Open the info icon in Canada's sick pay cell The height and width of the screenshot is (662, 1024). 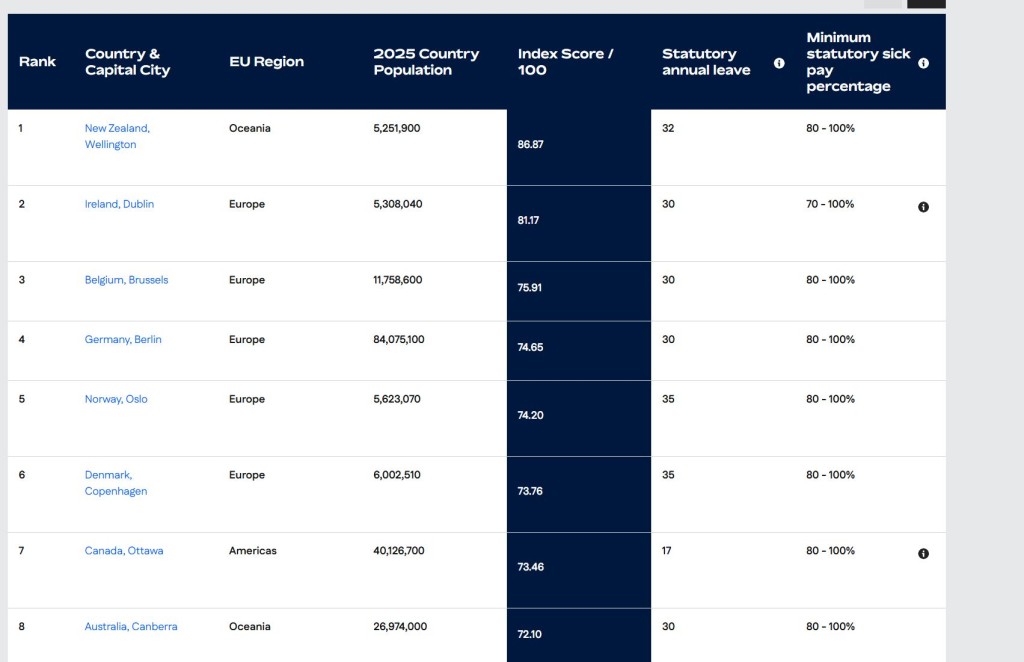pyautogui.click(x=923, y=554)
